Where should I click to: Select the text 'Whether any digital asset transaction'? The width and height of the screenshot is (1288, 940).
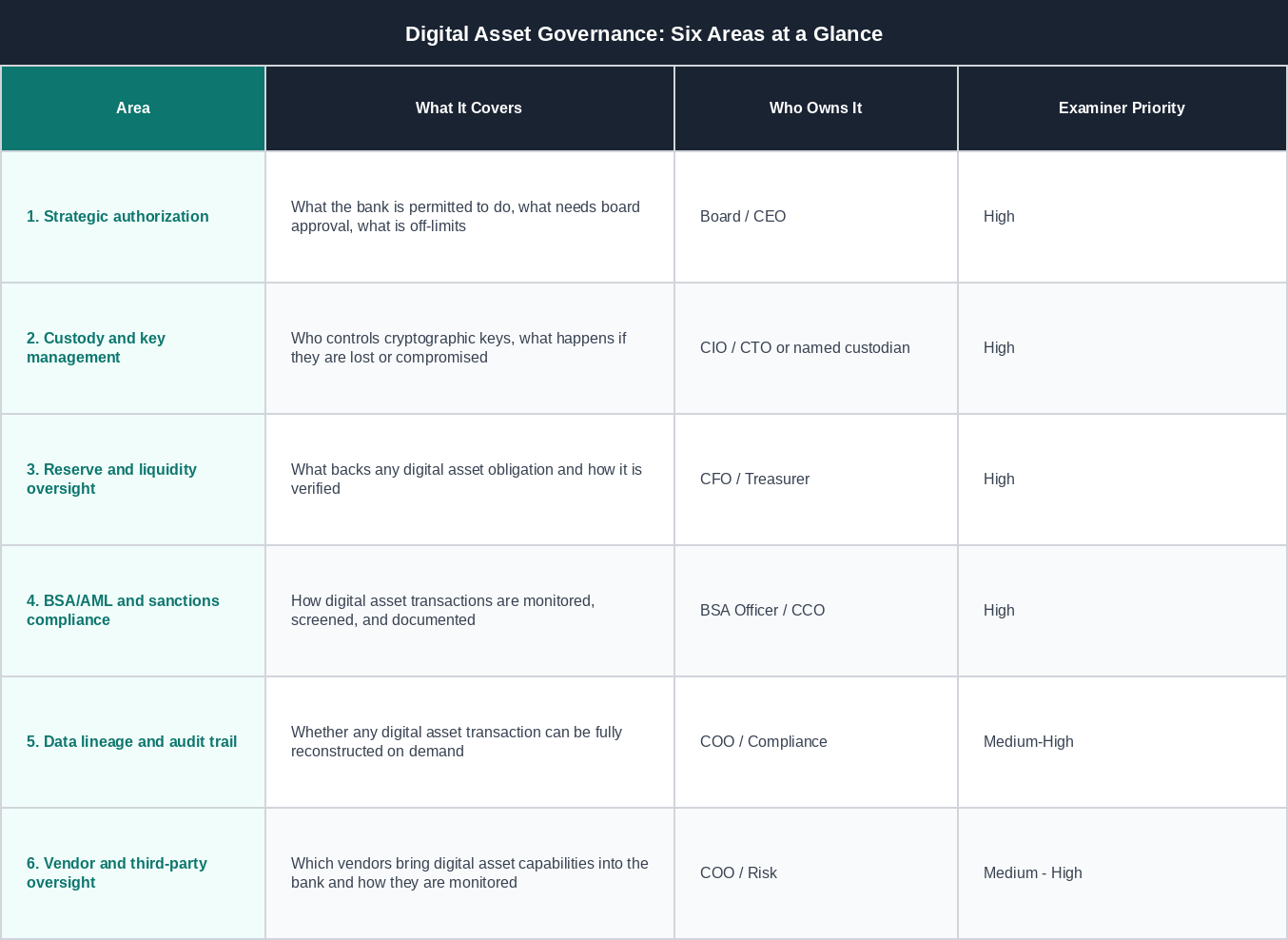(x=416, y=733)
